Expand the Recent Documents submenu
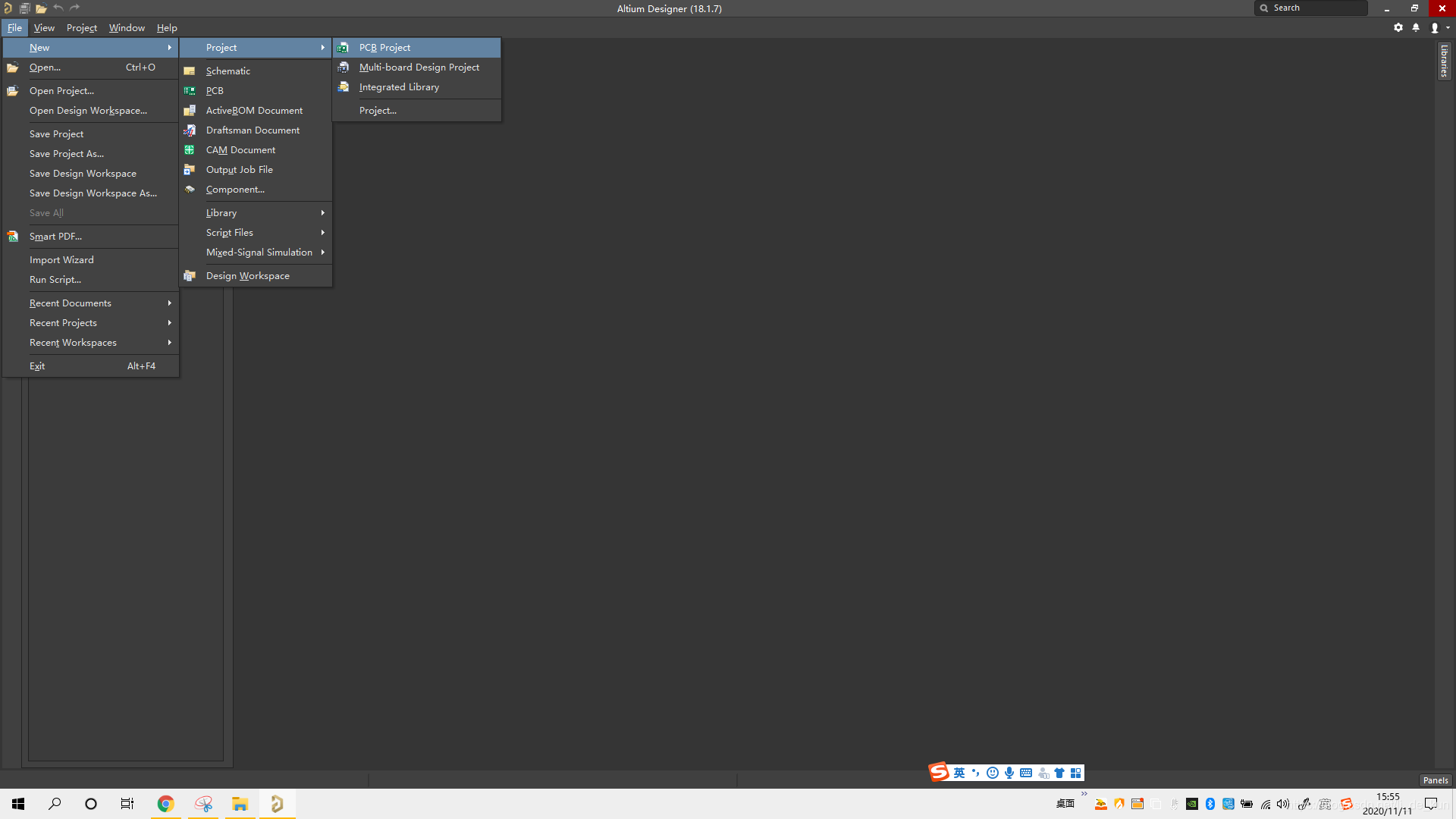 coord(91,303)
